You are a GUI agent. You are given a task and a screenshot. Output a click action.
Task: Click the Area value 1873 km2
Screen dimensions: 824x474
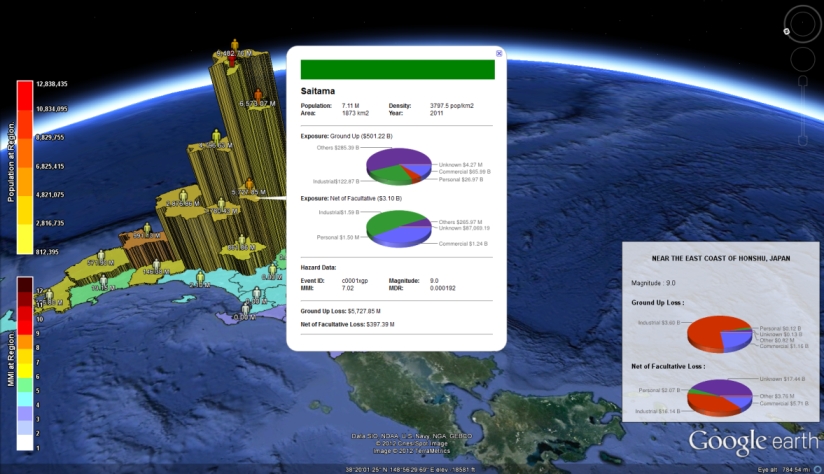tap(355, 113)
